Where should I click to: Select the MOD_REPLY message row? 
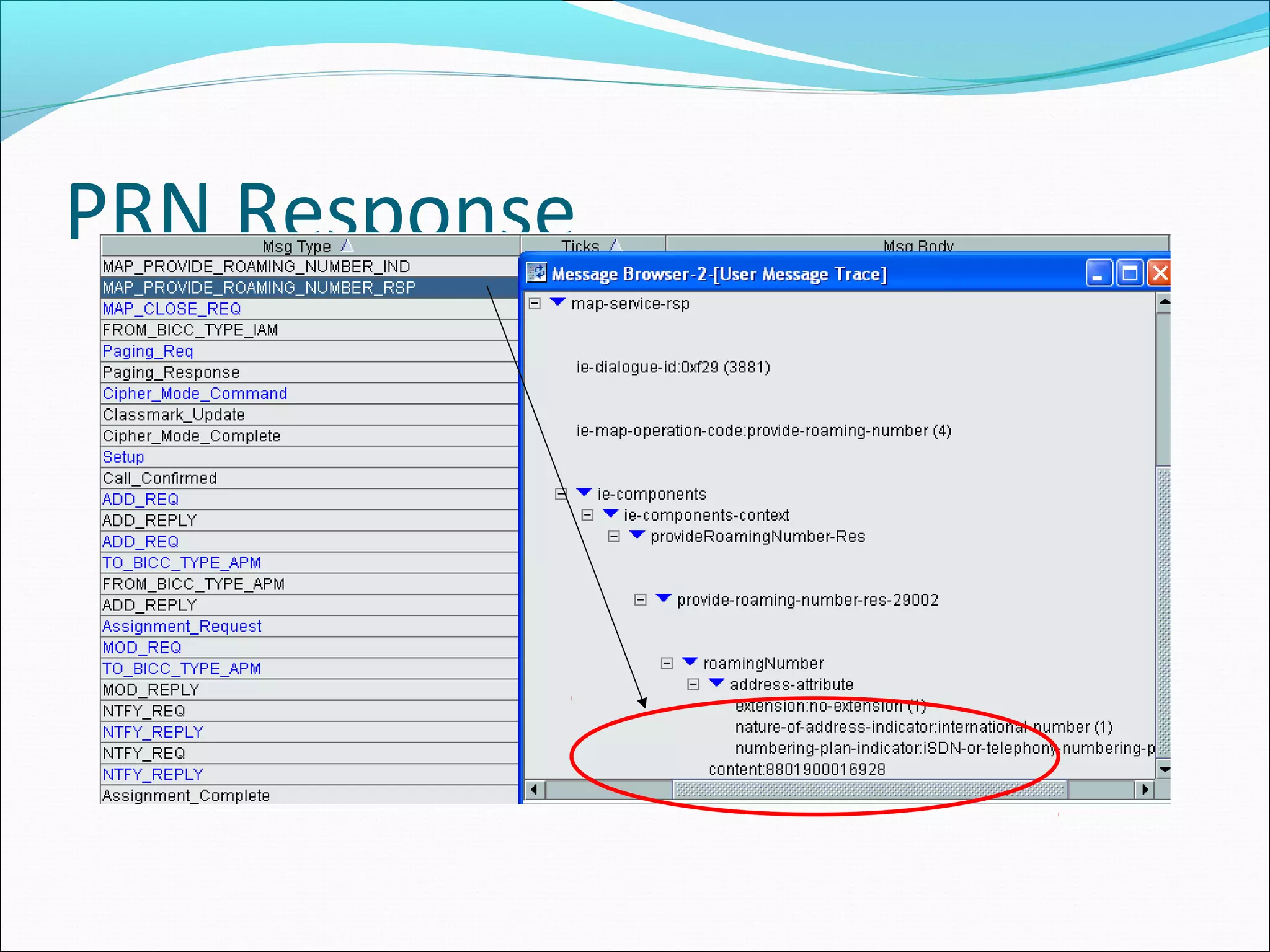pos(309,690)
